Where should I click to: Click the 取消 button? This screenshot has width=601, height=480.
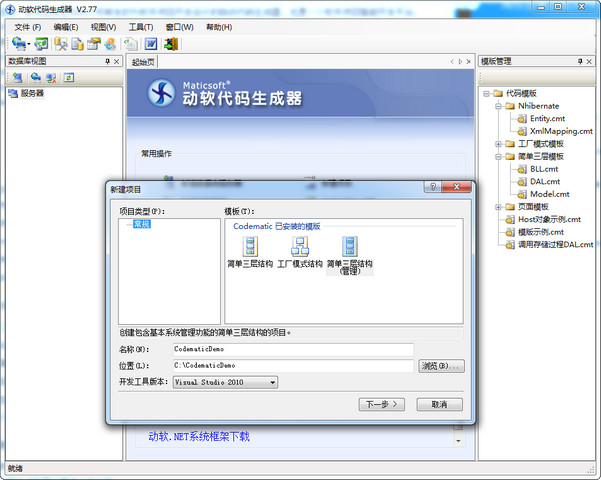pyautogui.click(x=439, y=405)
